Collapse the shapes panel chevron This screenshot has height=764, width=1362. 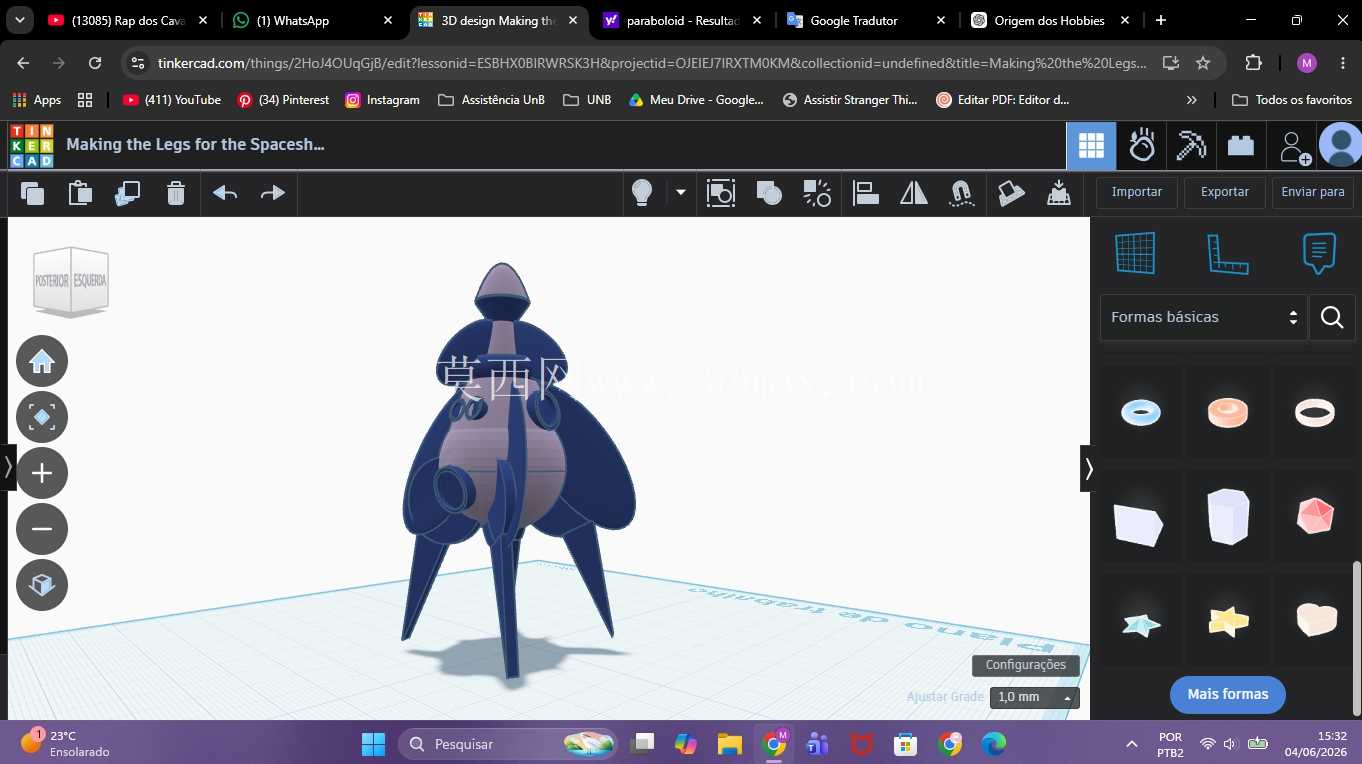tap(1089, 468)
